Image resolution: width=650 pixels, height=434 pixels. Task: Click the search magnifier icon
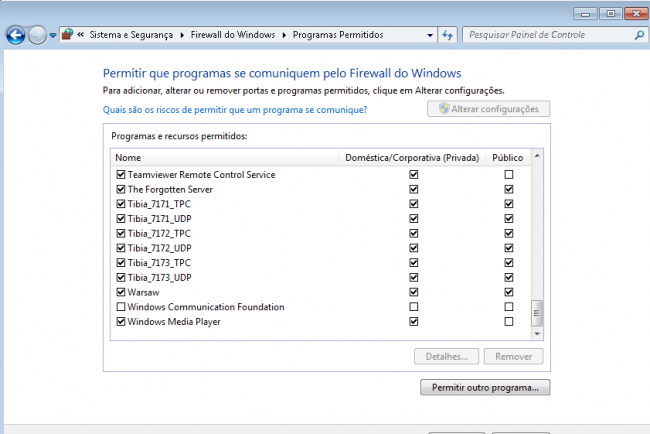click(639, 35)
